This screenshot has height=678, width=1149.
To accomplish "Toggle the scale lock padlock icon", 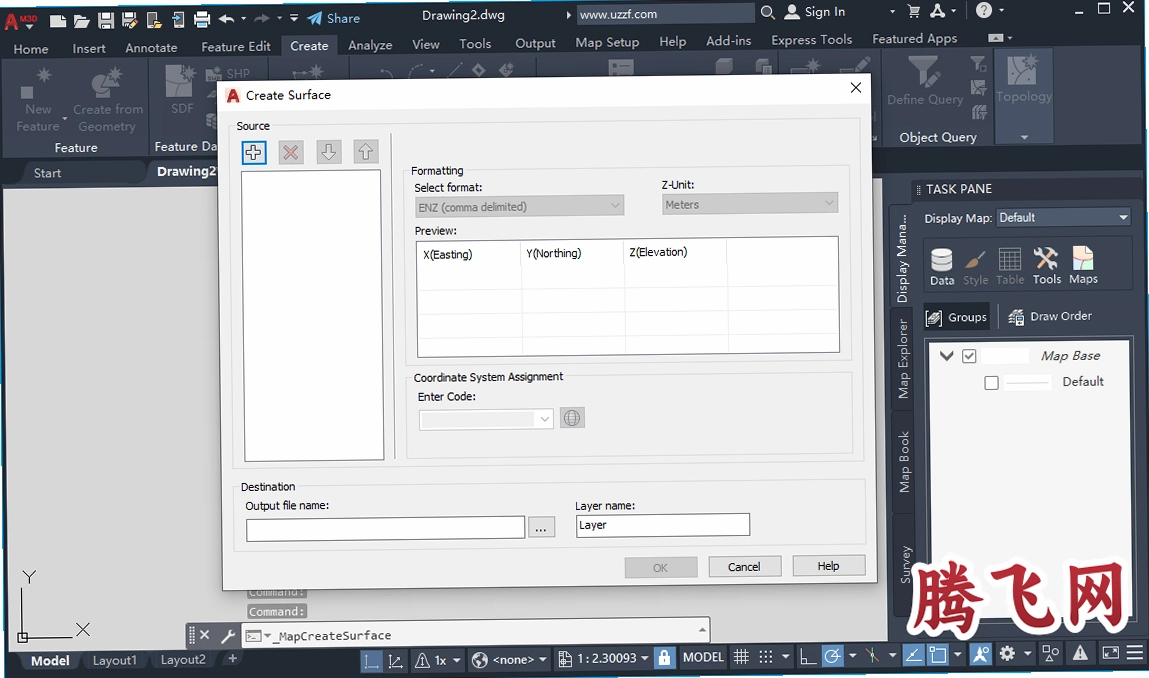I will click(664, 657).
